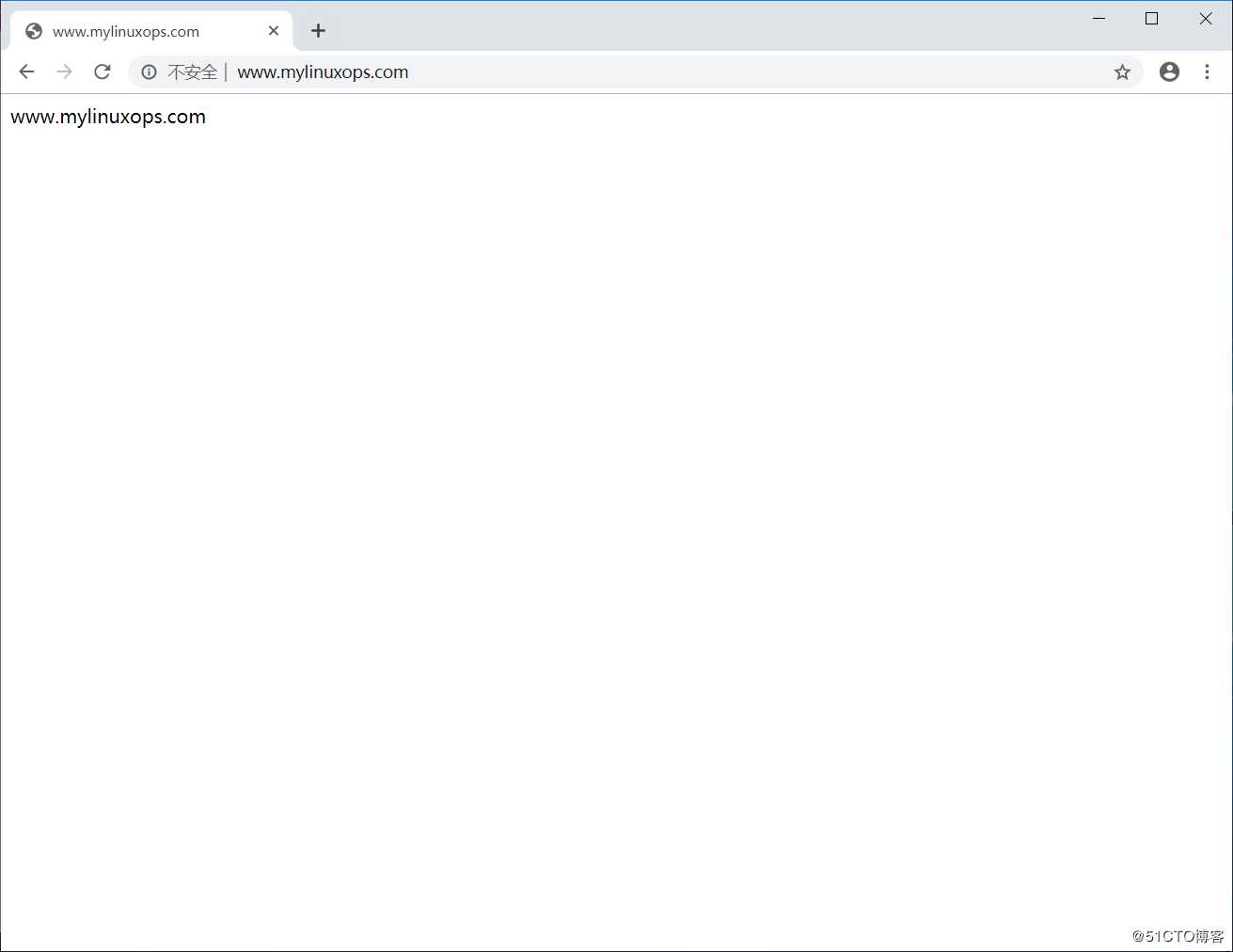Click the forward navigation arrow
This screenshot has height=952, width=1233.
64,71
